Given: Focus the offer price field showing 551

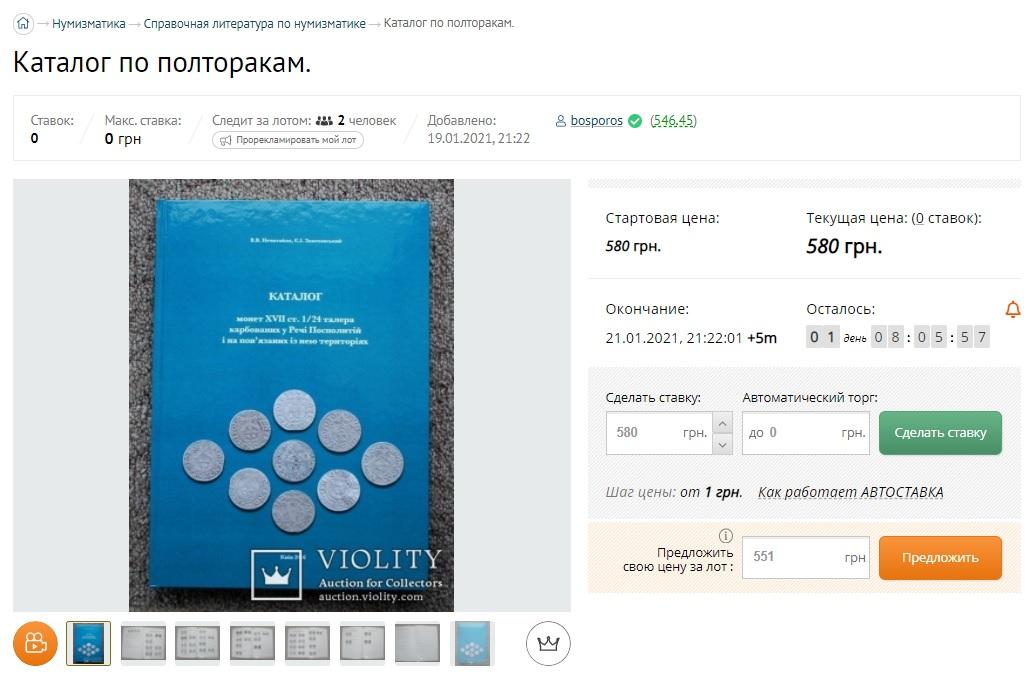Looking at the screenshot, I should tap(806, 557).
